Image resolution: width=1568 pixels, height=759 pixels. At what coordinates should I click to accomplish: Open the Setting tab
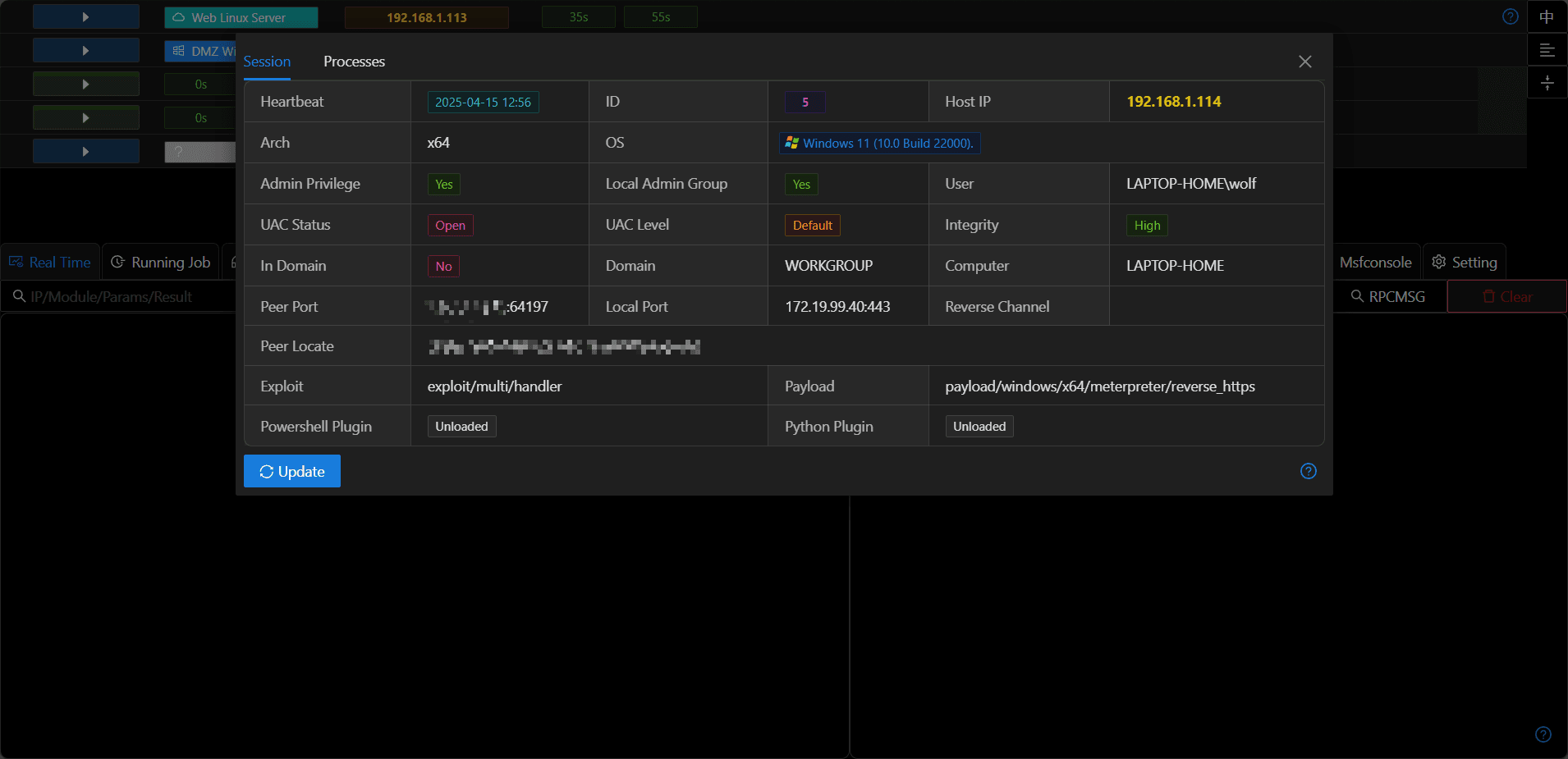(1465, 262)
